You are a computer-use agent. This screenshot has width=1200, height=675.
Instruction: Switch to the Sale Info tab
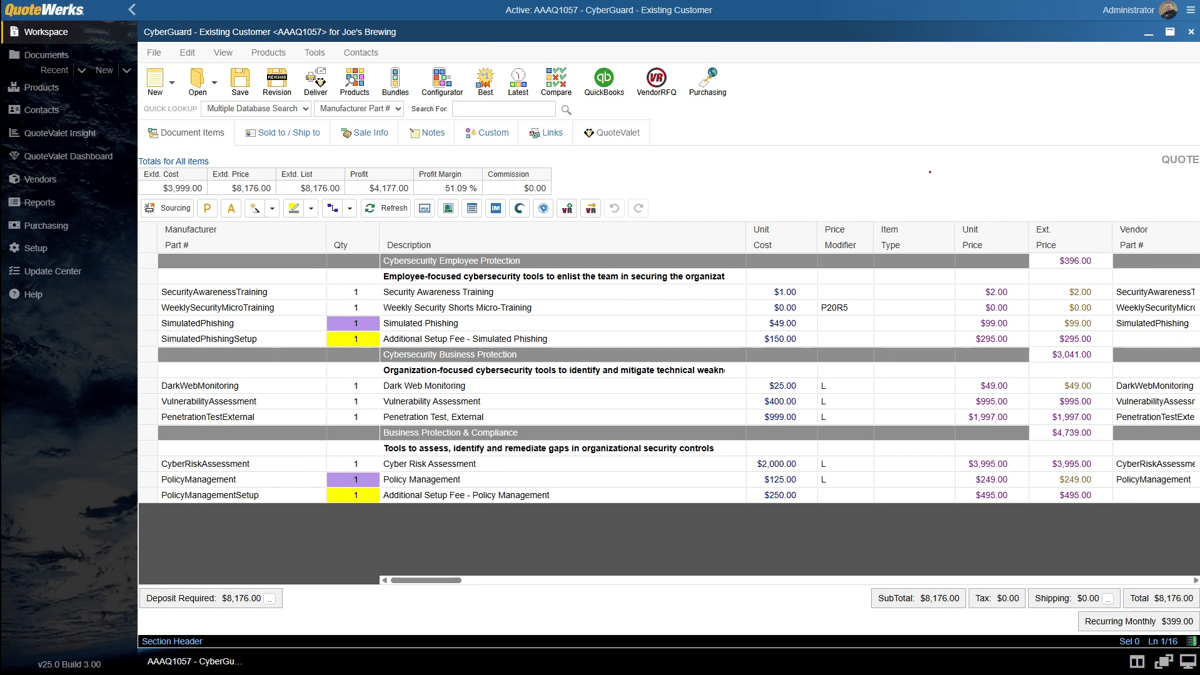(364, 133)
